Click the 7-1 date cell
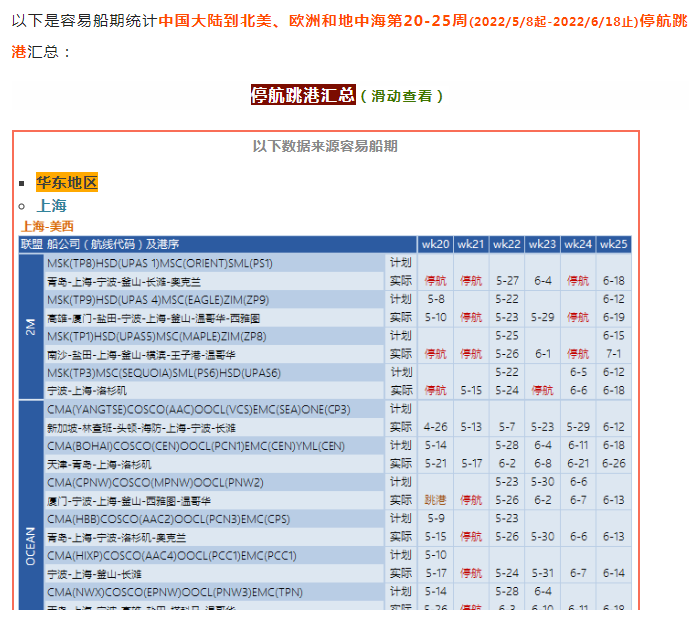Viewport: 695px width, 639px height. [x=613, y=354]
